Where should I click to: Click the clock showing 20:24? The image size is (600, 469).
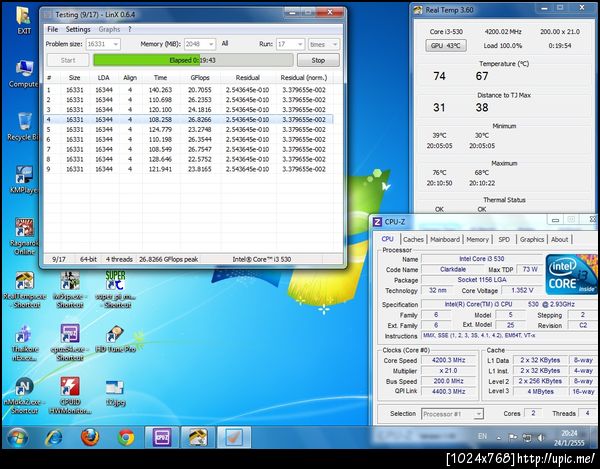click(x=569, y=433)
